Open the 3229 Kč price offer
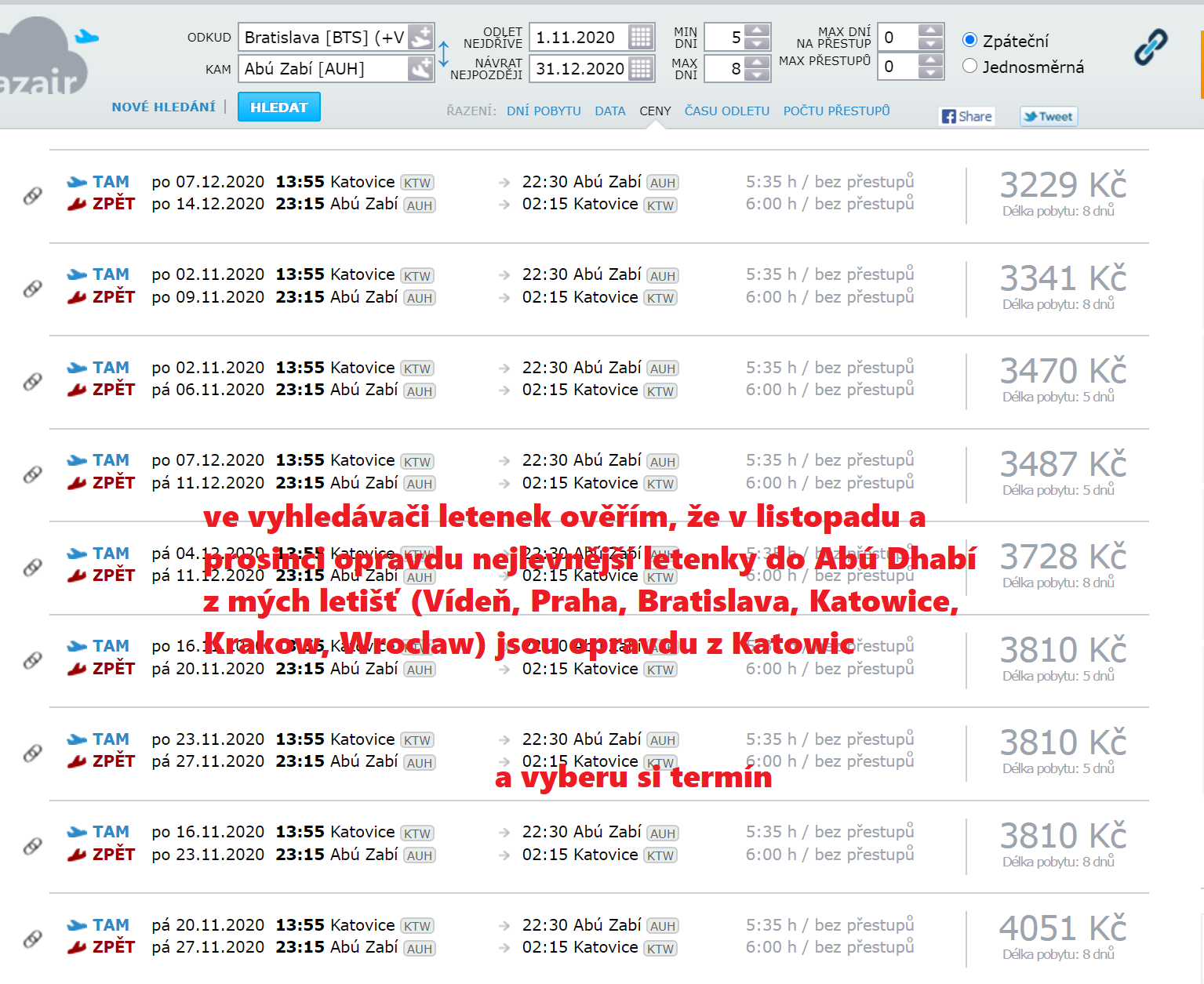Viewport: 1204px width, 984px height. [1063, 186]
